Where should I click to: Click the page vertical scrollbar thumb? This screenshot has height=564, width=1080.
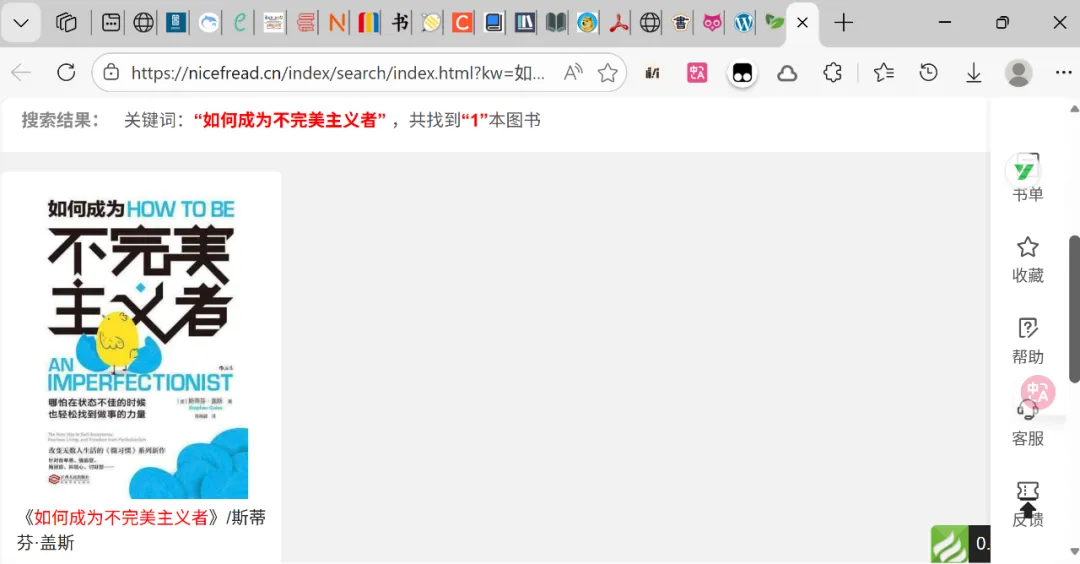tap(1074, 309)
